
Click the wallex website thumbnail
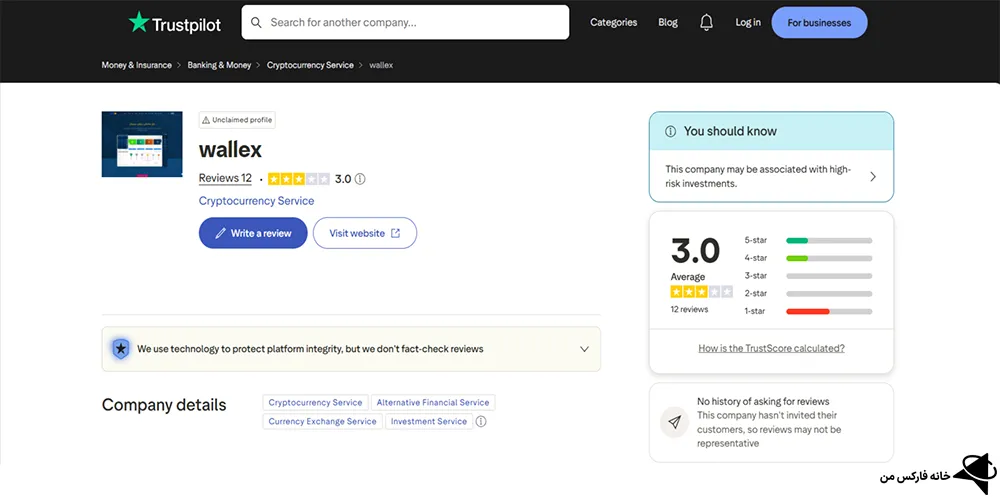pyautogui.click(x=142, y=144)
